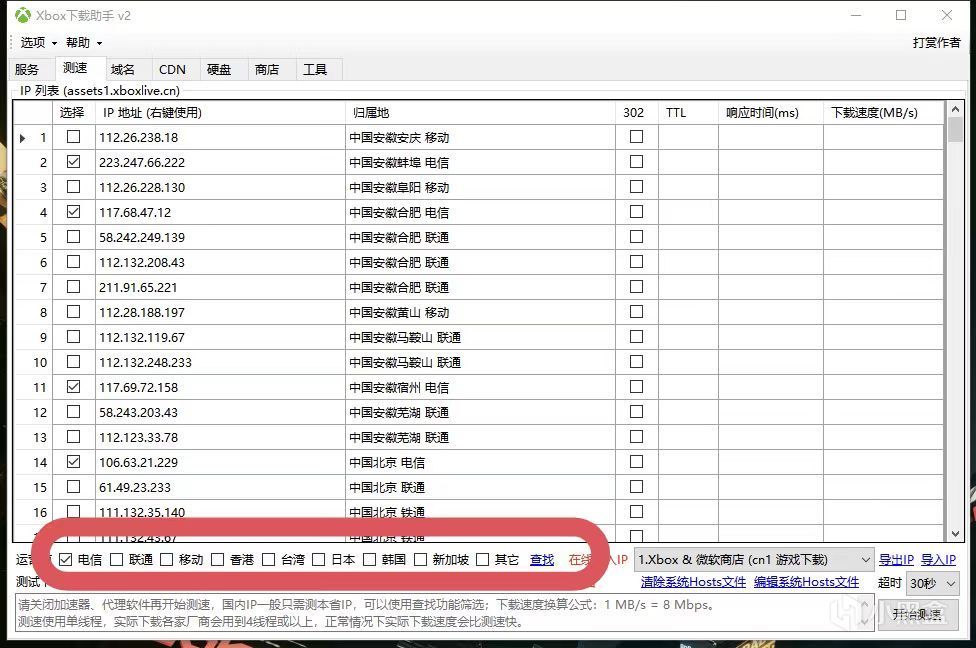
Task: Check the select box for 61.49.23.233
Action: pyautogui.click(x=73, y=486)
